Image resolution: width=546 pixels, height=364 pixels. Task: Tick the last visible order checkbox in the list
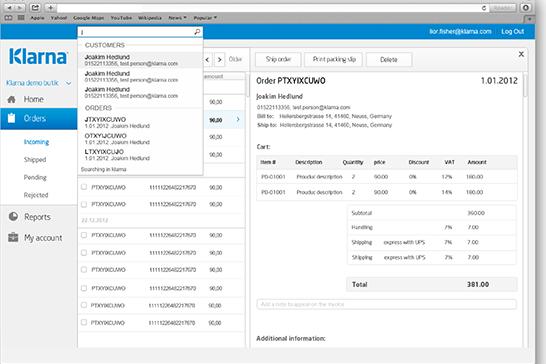[x=84, y=323]
